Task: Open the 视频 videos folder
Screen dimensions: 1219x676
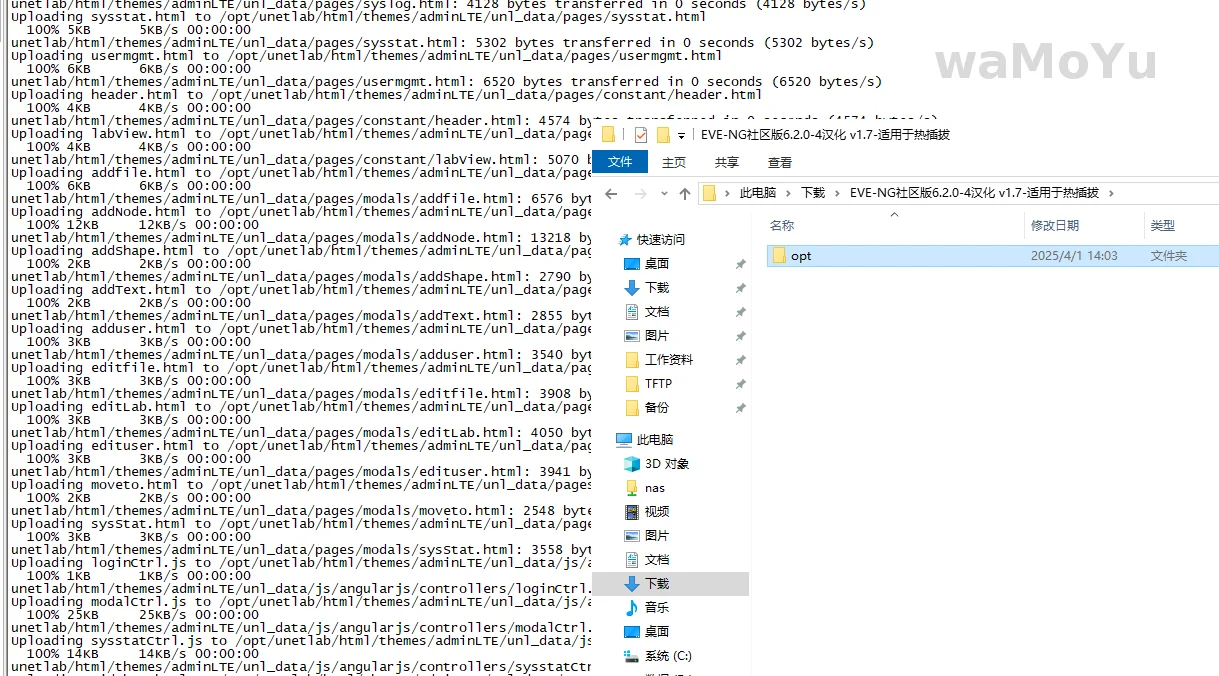Action: 656,512
